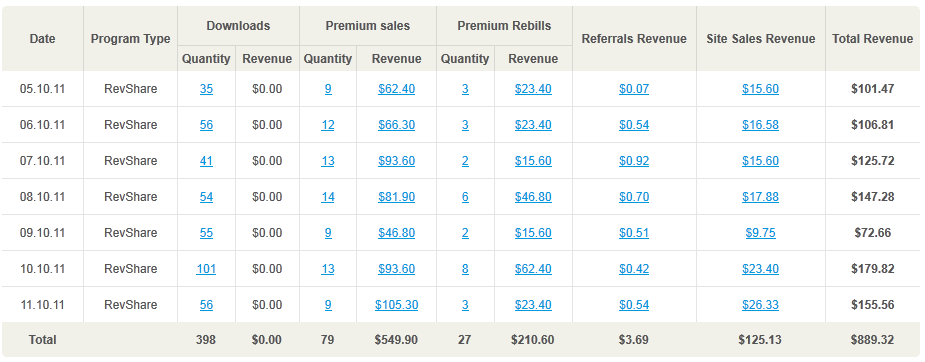Viewport: 925px width, 362px height.
Task: Open referrals revenue $0.54 on 11.10.11
Action: coord(634,305)
